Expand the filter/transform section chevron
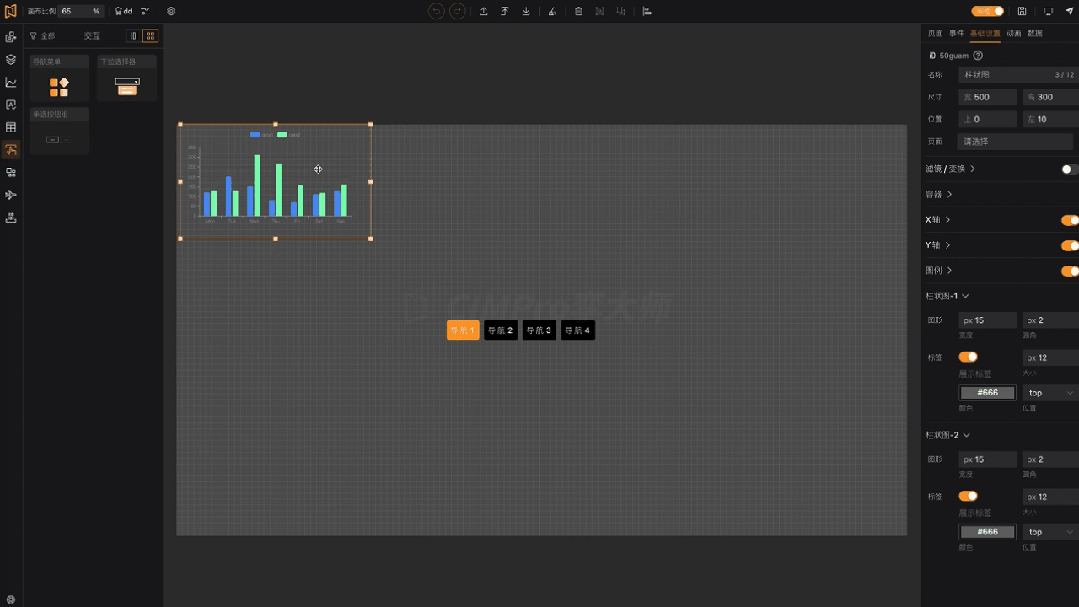The height and width of the screenshot is (607, 1079). click(x=972, y=169)
